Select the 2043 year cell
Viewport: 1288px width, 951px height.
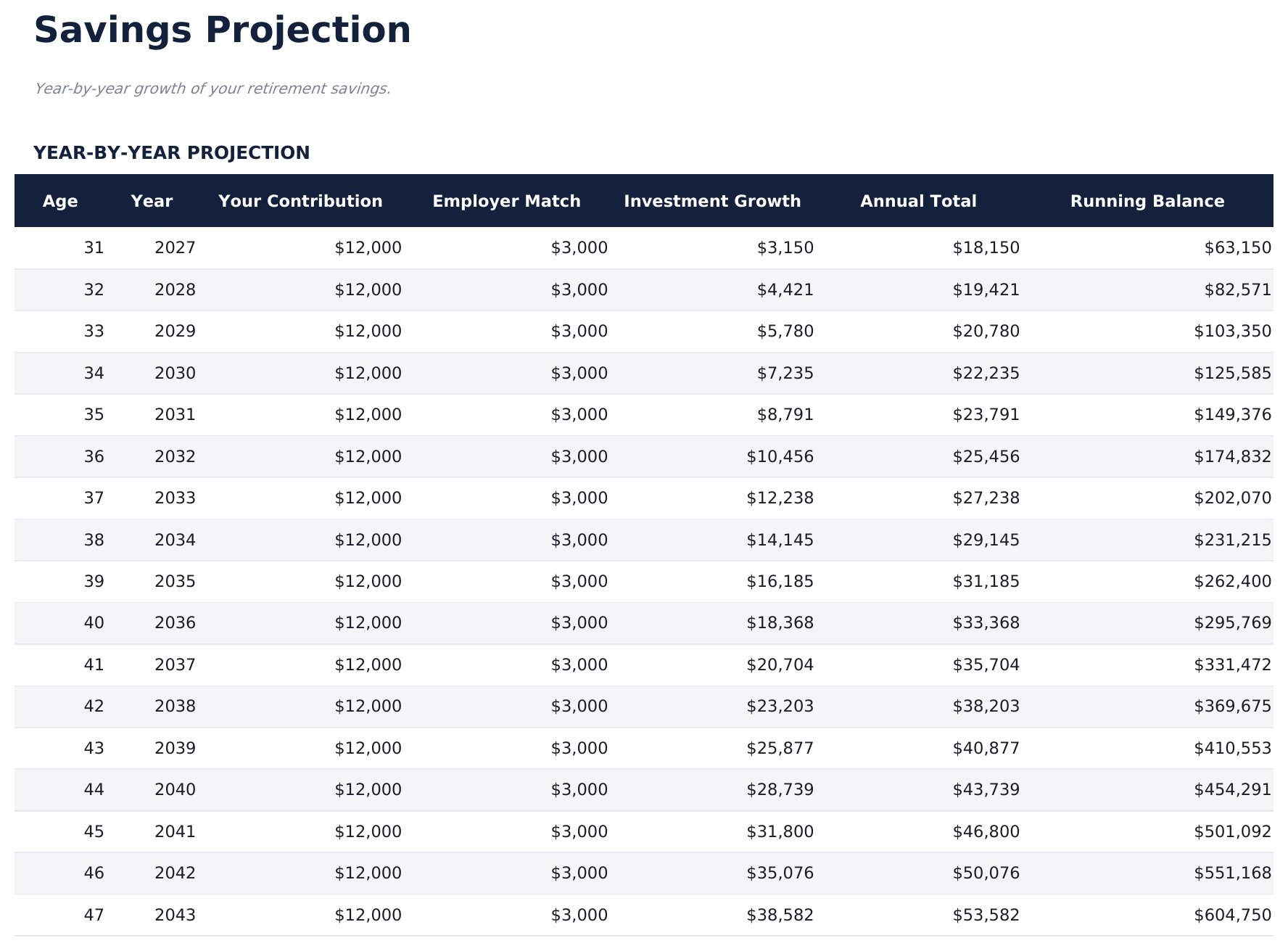pyautogui.click(x=175, y=915)
